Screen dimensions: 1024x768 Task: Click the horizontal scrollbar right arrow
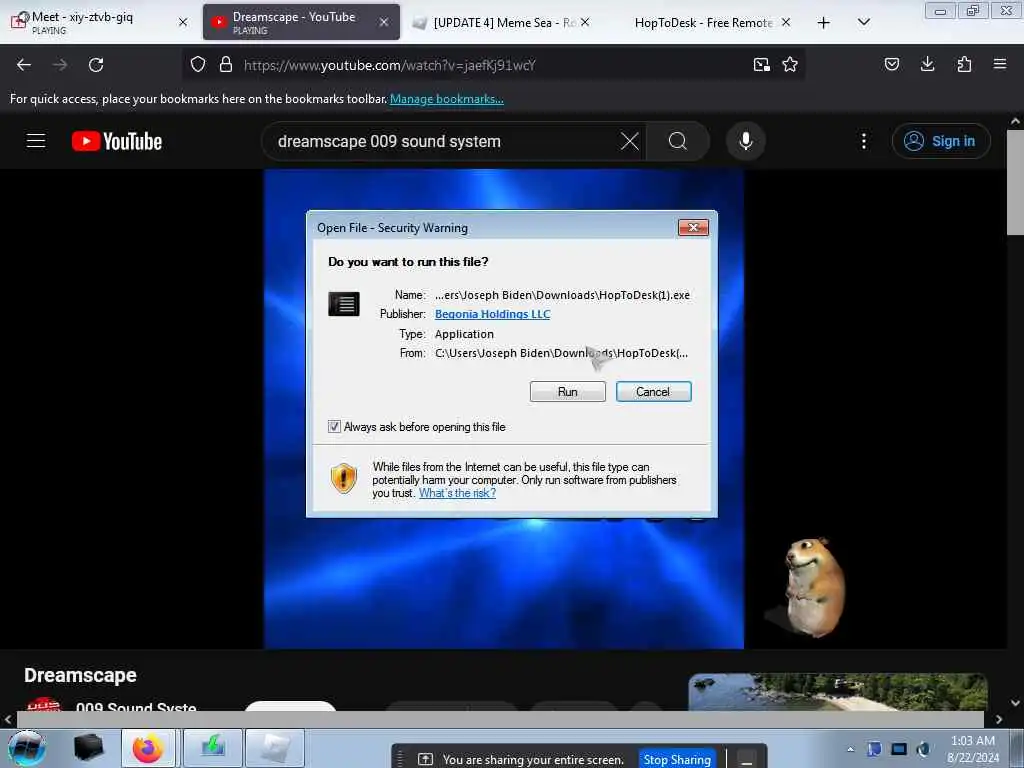click(x=999, y=719)
